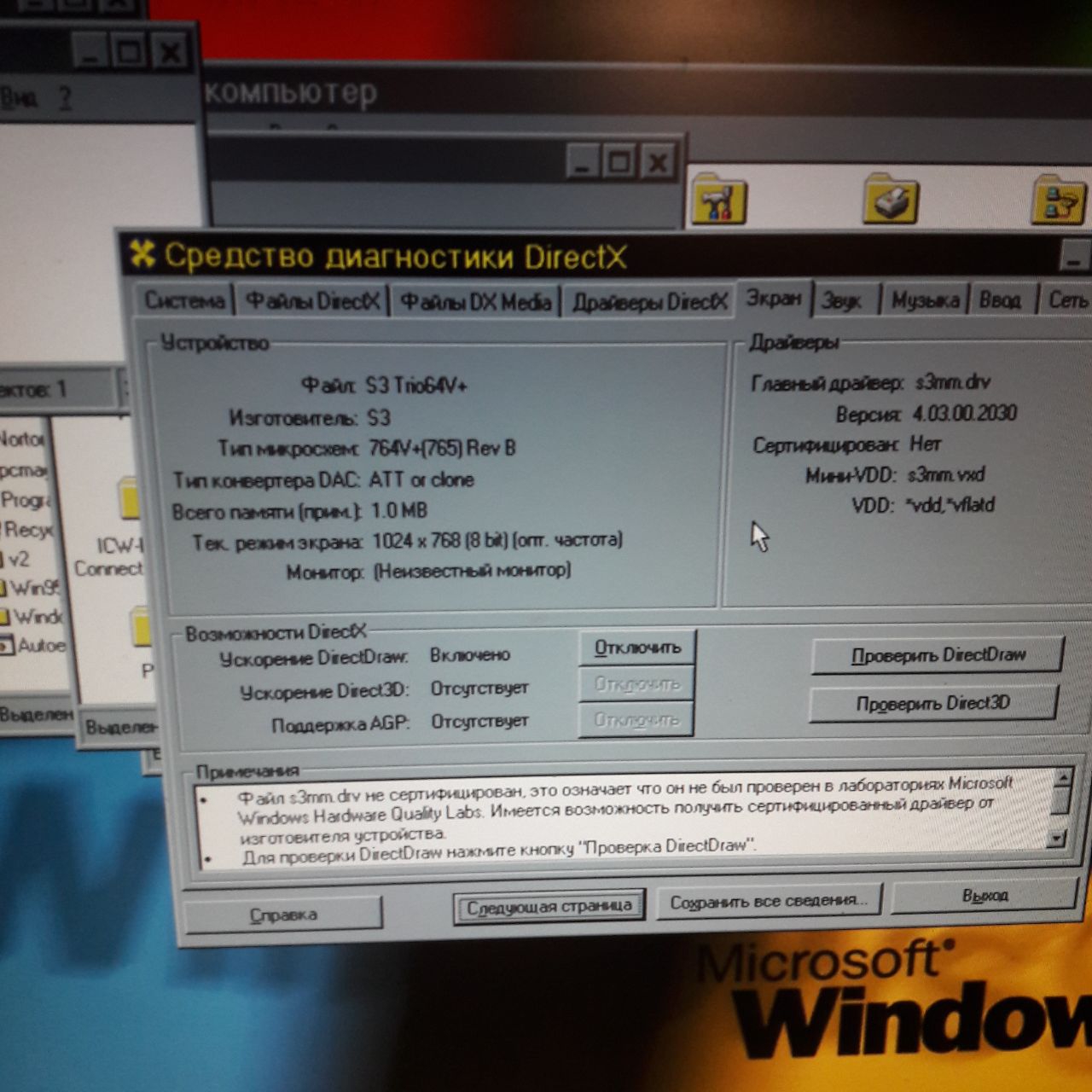Select the v2 item in the left list
The height and width of the screenshot is (1092, 1092).
[x=15, y=559]
